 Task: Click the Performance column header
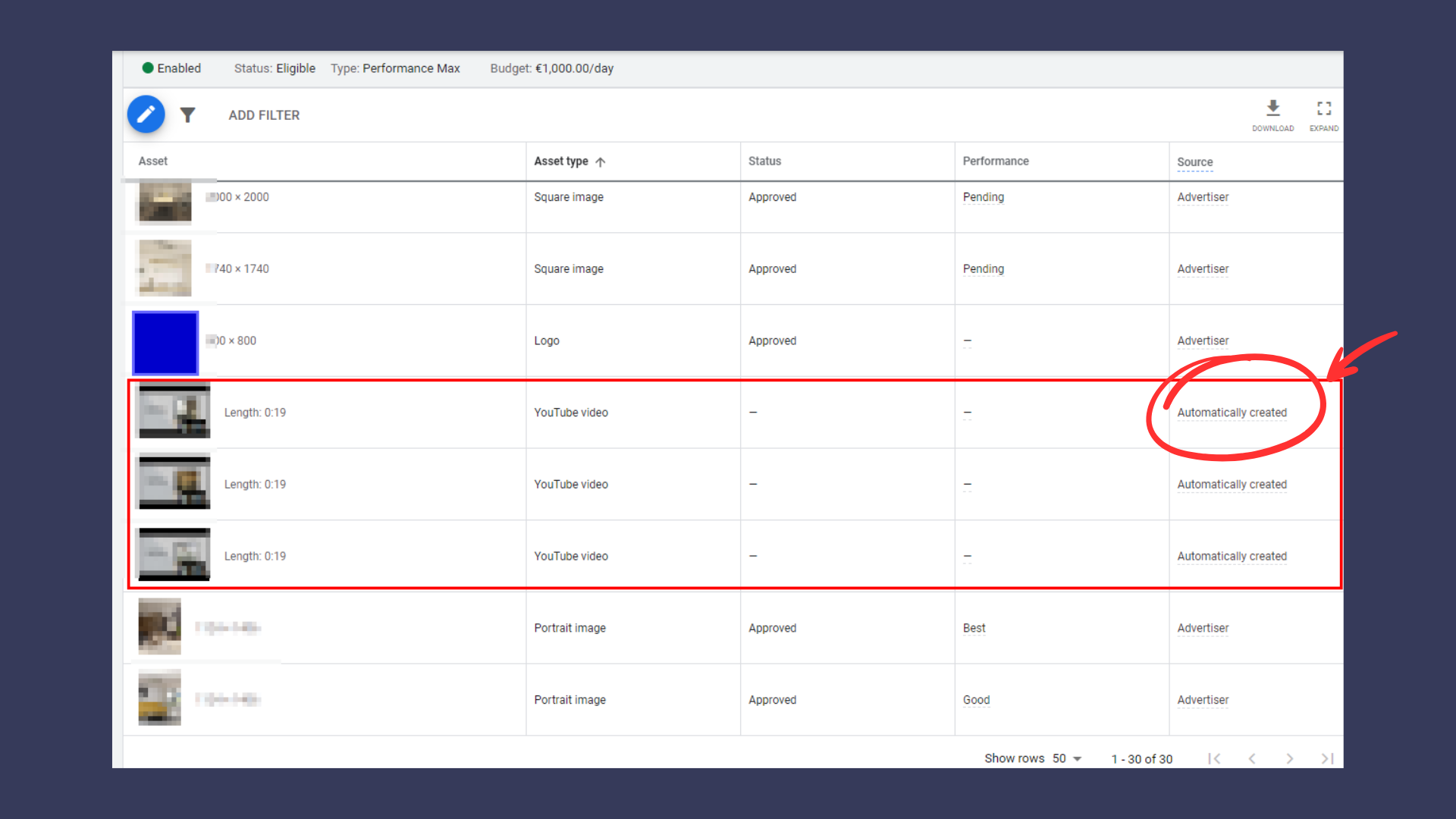tap(995, 161)
